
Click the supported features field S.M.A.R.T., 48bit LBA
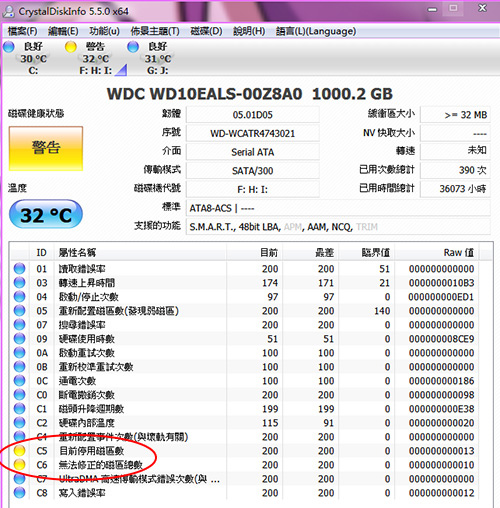pyautogui.click(x=338, y=227)
